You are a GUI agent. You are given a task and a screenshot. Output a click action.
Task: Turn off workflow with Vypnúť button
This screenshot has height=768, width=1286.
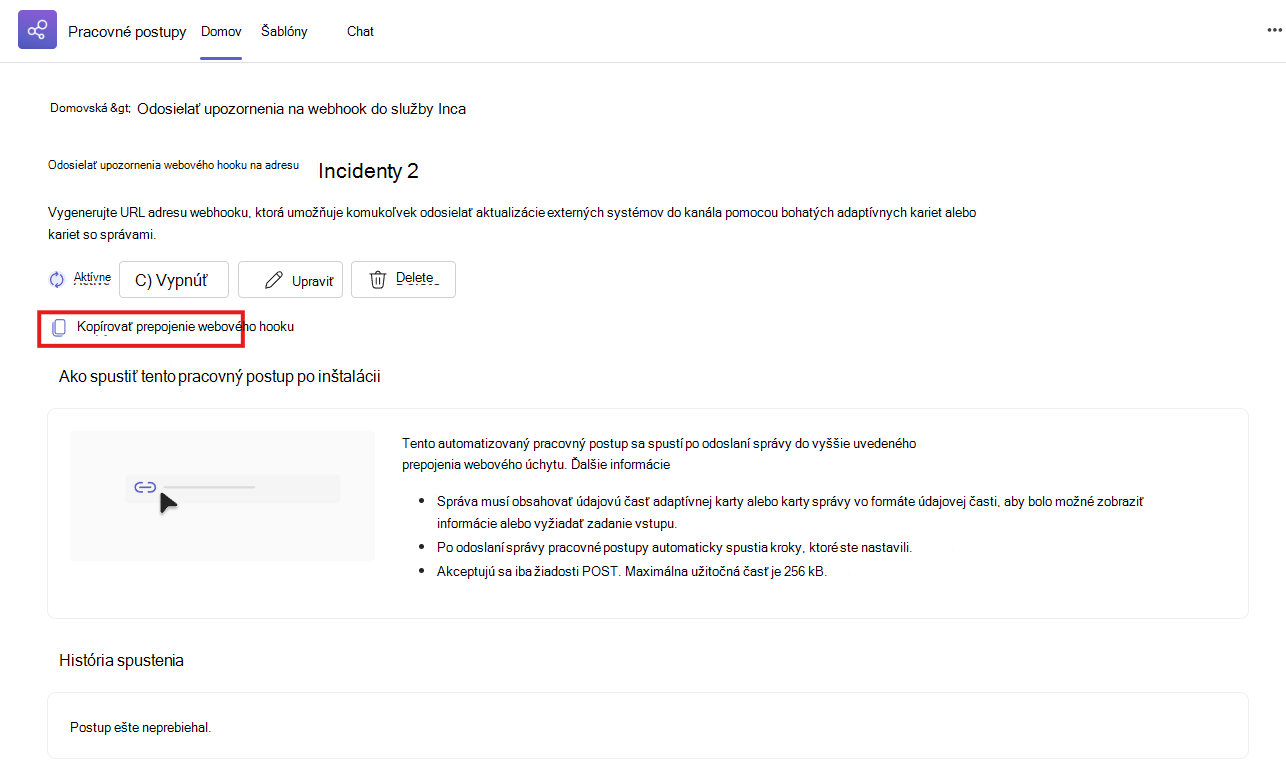coord(174,280)
